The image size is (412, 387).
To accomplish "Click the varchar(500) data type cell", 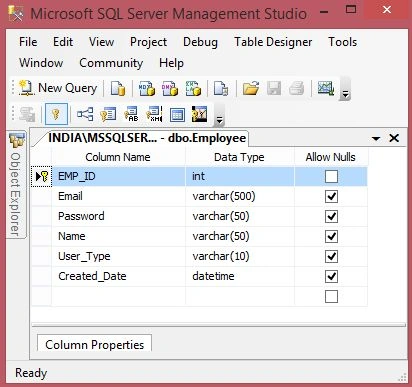I will point(240,196).
